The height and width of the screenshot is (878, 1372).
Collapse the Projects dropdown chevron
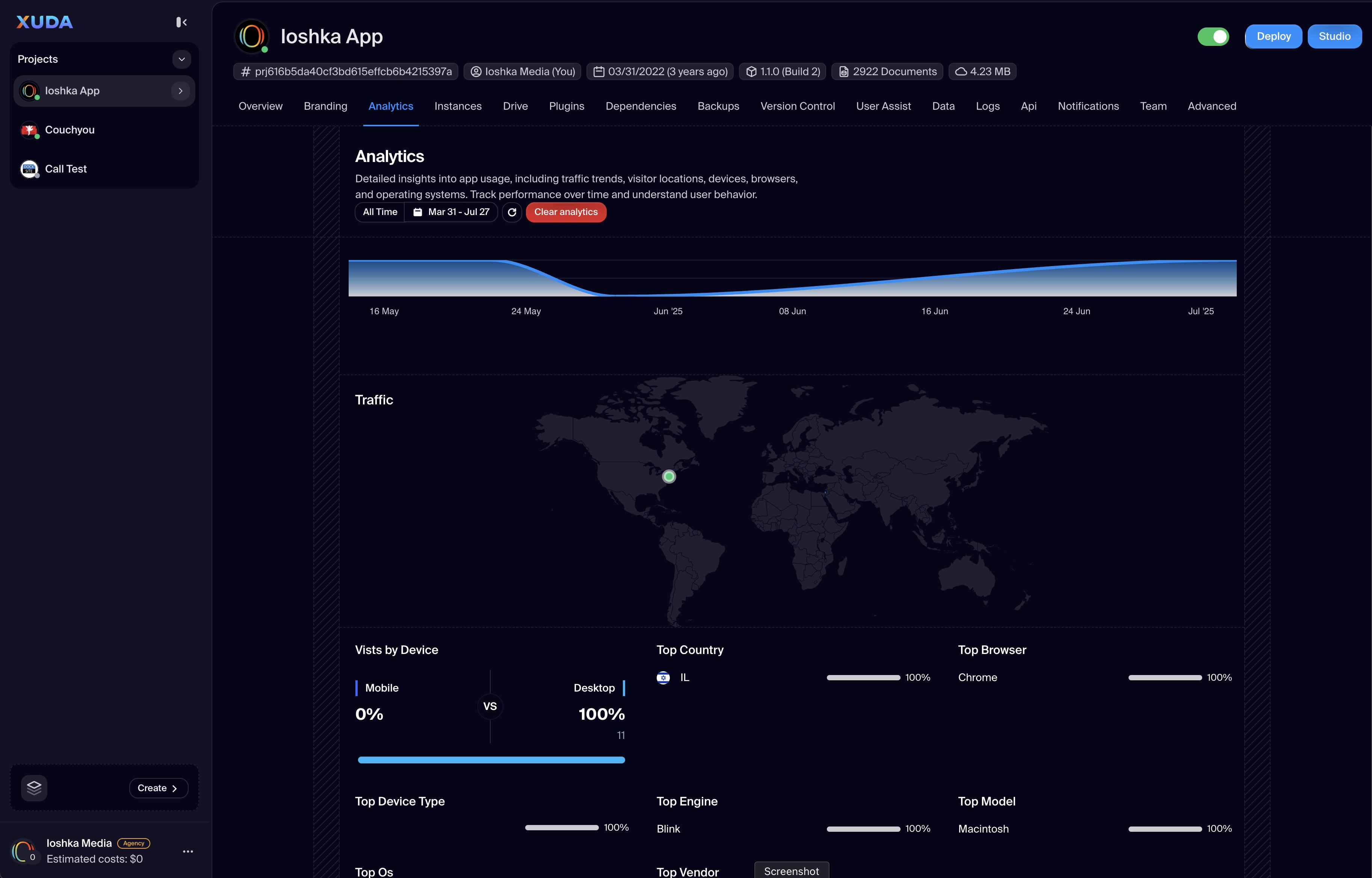pos(182,59)
